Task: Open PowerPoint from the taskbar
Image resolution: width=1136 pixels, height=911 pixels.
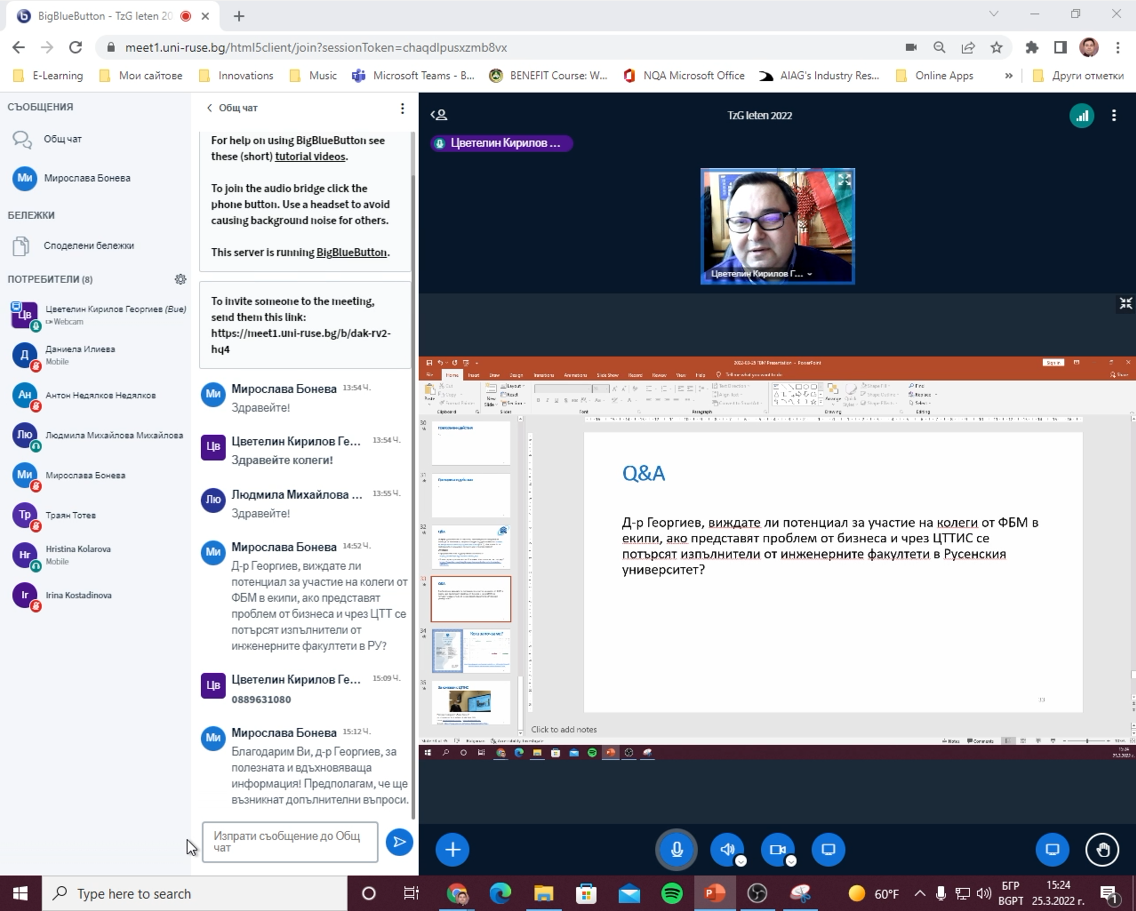Action: tap(713, 893)
